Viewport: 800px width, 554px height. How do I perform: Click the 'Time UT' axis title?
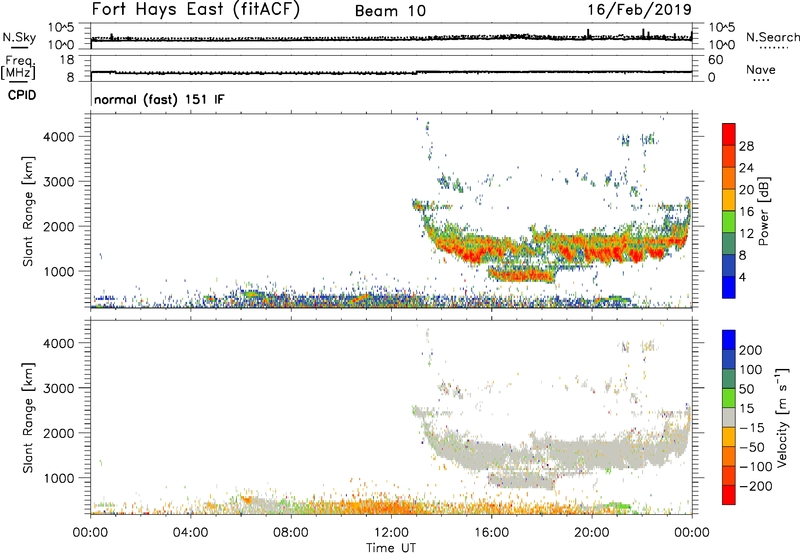click(391, 548)
